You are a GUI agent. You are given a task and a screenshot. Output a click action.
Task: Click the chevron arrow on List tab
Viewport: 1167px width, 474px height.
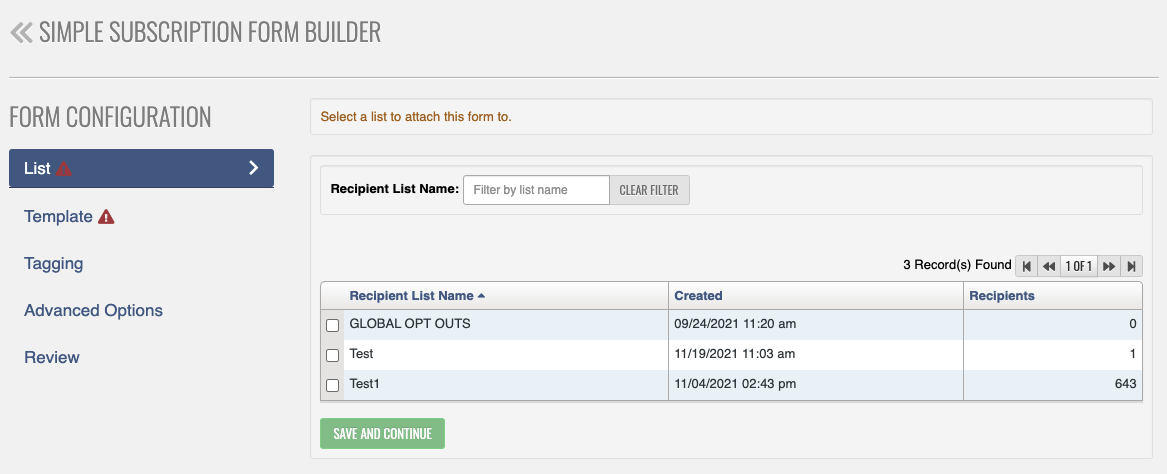click(x=254, y=168)
